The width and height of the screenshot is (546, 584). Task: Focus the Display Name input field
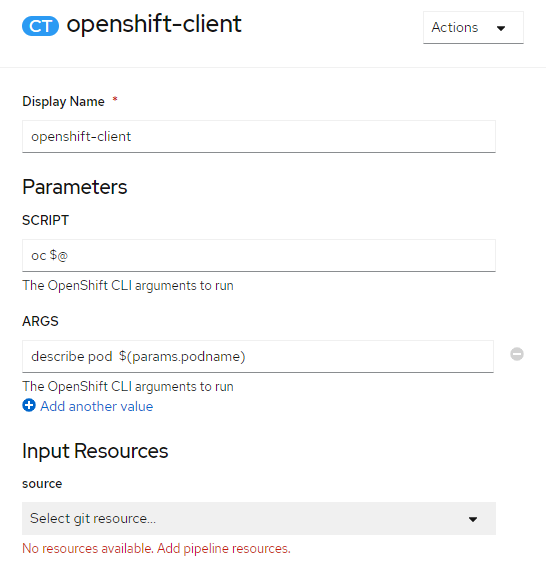(x=259, y=136)
